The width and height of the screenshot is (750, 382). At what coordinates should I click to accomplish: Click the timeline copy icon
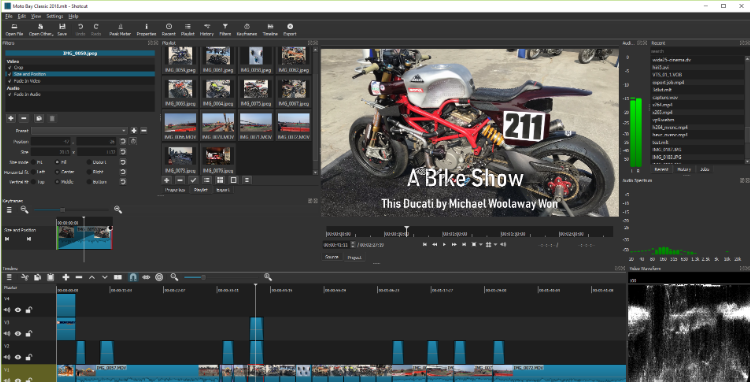coord(37,277)
